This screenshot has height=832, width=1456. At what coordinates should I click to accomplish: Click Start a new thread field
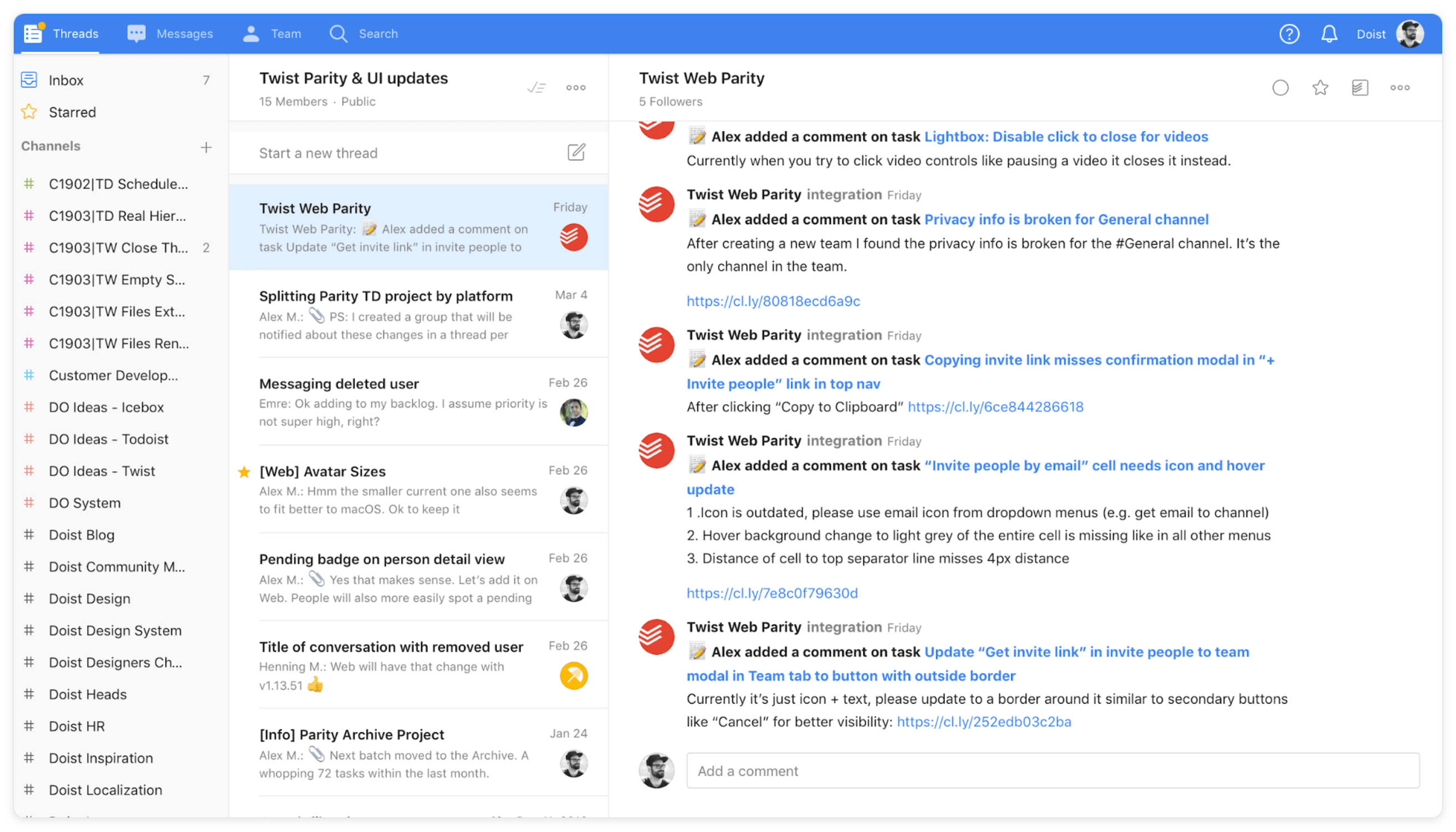coord(418,153)
